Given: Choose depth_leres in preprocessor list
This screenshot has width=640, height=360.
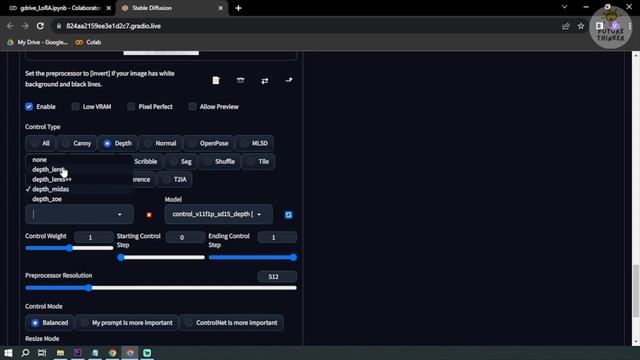Looking at the screenshot, I should click(x=79, y=169).
